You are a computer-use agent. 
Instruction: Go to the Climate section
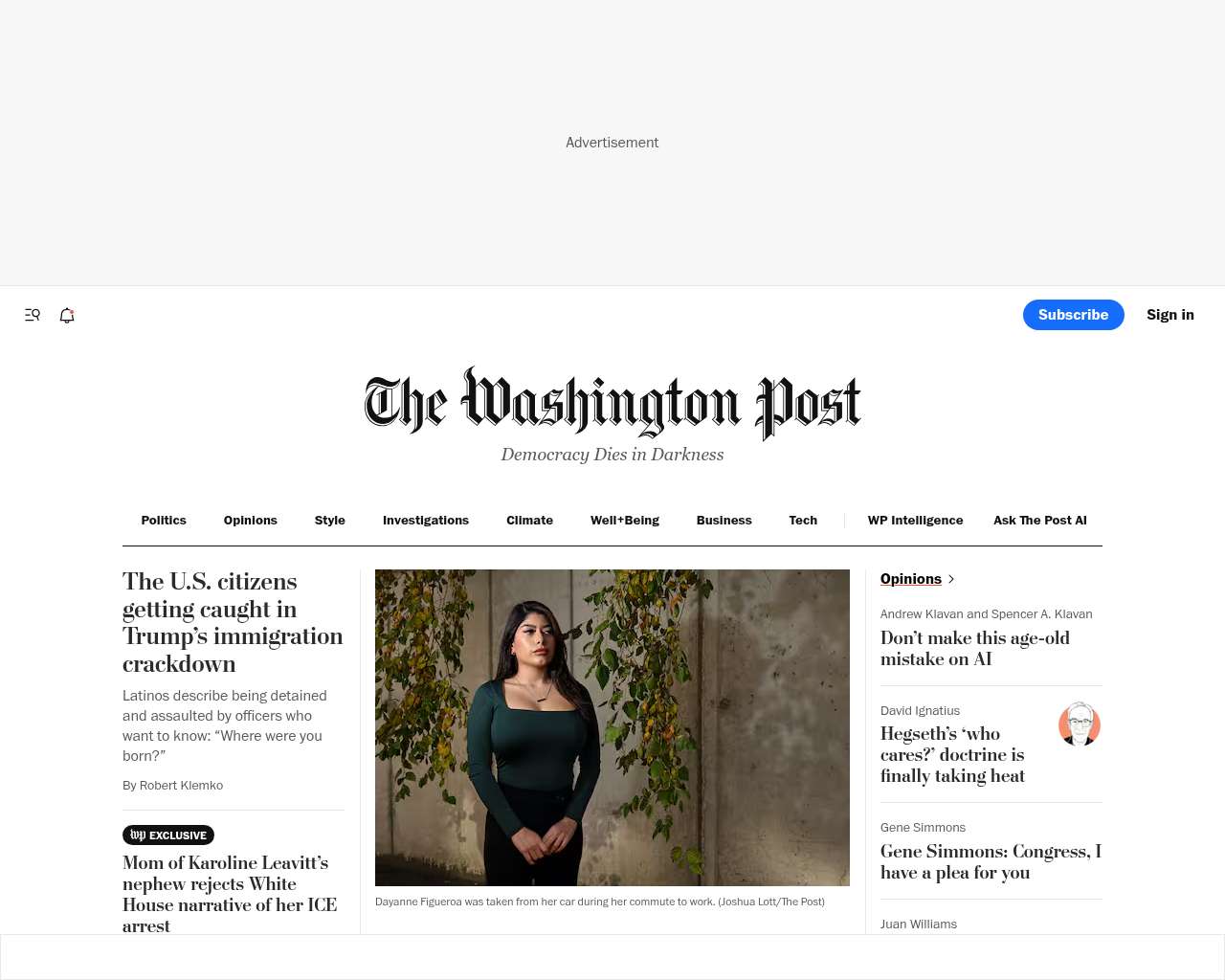529,521
